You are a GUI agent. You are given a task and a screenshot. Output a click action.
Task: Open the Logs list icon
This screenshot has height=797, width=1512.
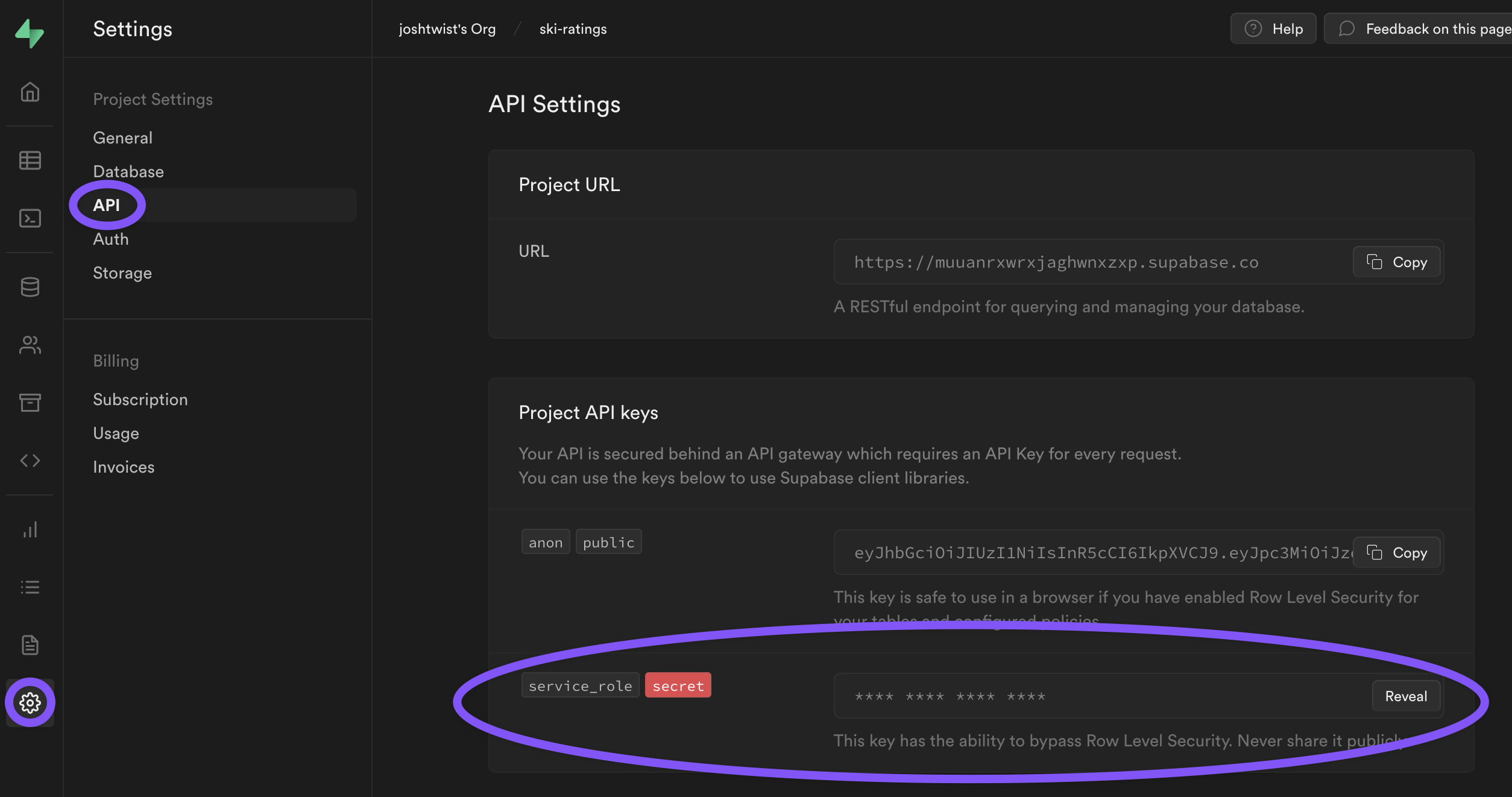click(x=30, y=587)
